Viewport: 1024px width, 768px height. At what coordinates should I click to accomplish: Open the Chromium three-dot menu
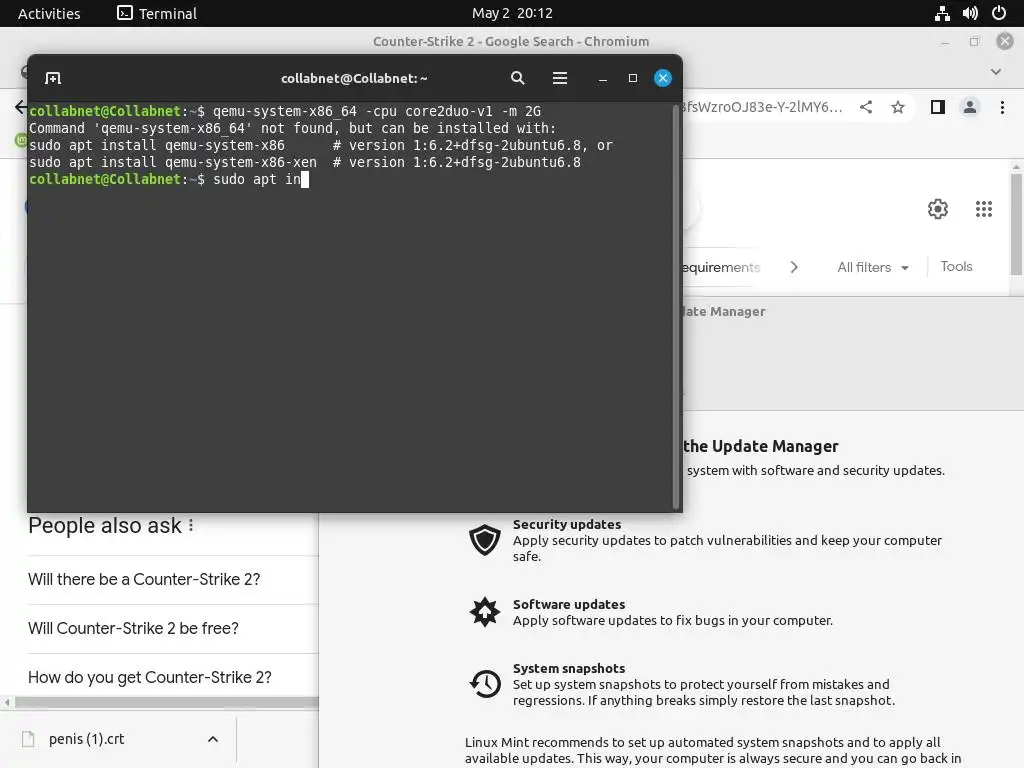(1002, 107)
